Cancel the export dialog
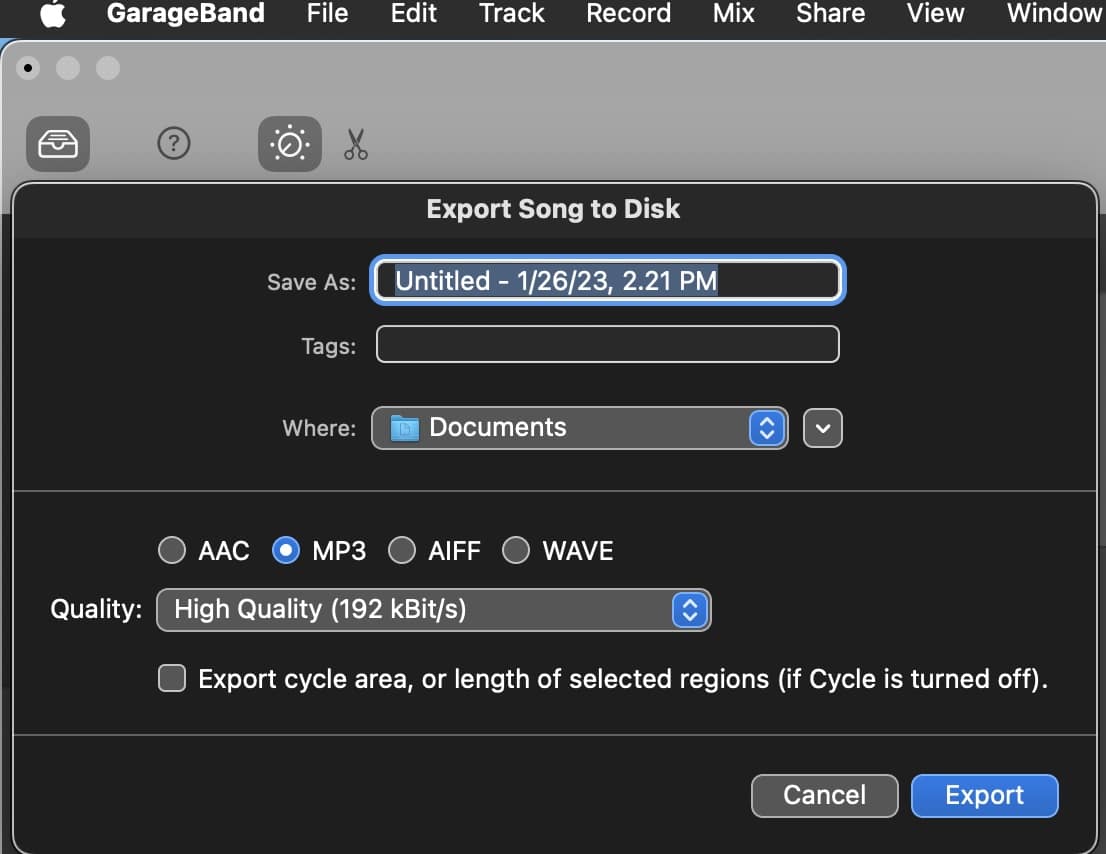This screenshot has width=1106, height=854. [824, 795]
